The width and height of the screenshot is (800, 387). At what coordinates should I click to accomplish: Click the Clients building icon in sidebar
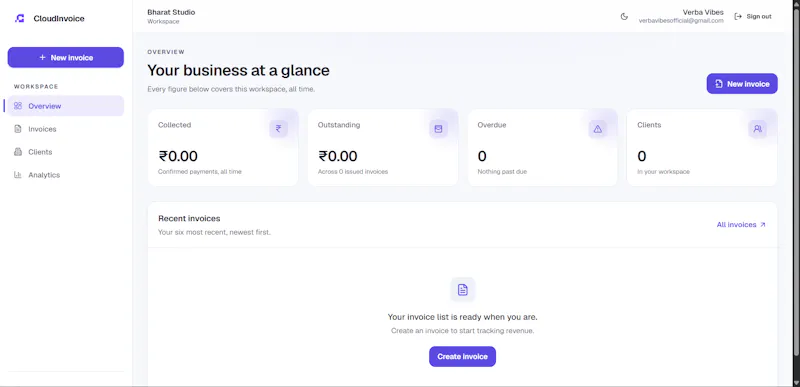pos(18,152)
